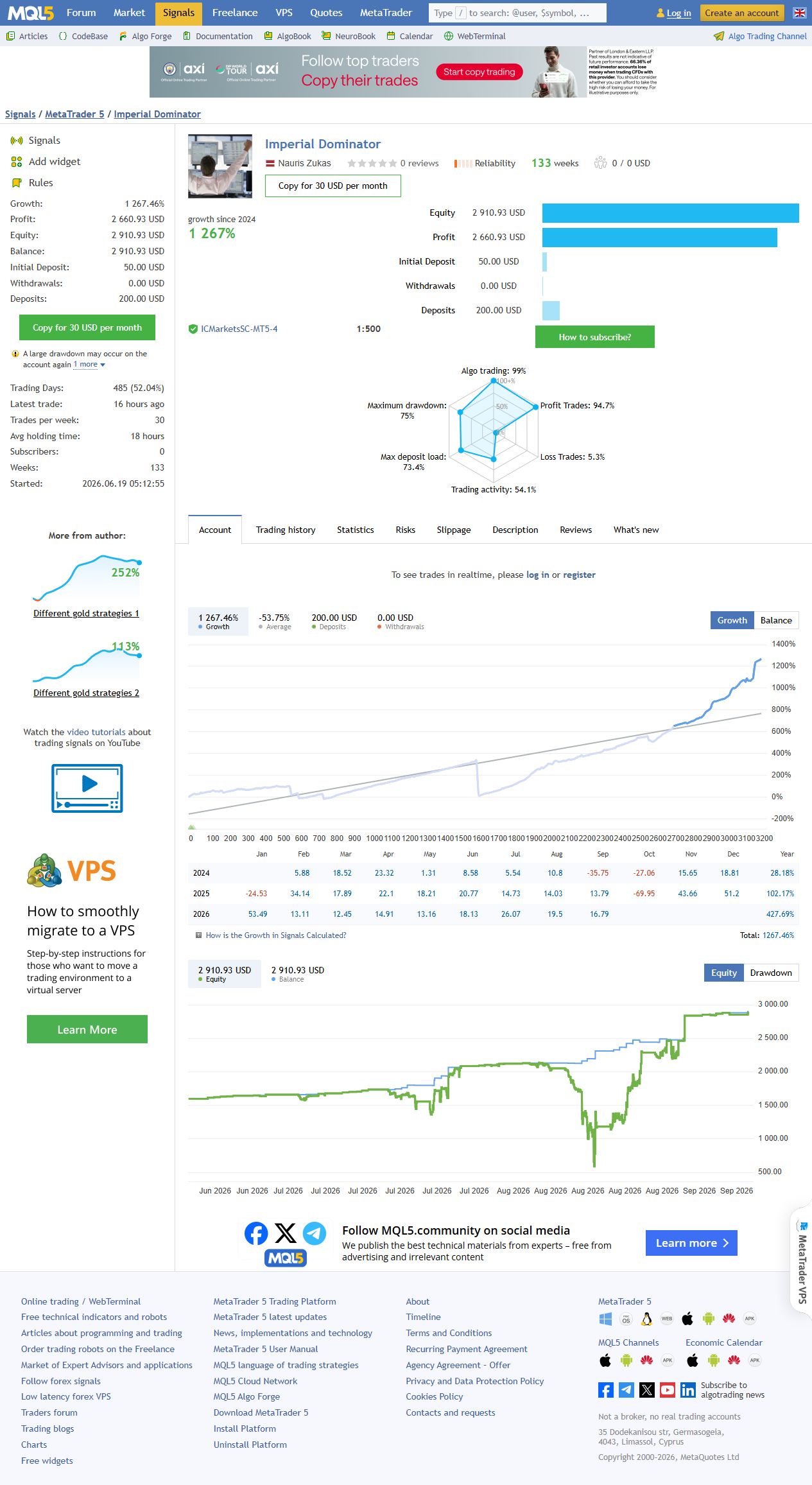The width and height of the screenshot is (812, 1485).
Task: Click large Facebook icon in social banner
Action: click(x=256, y=1233)
